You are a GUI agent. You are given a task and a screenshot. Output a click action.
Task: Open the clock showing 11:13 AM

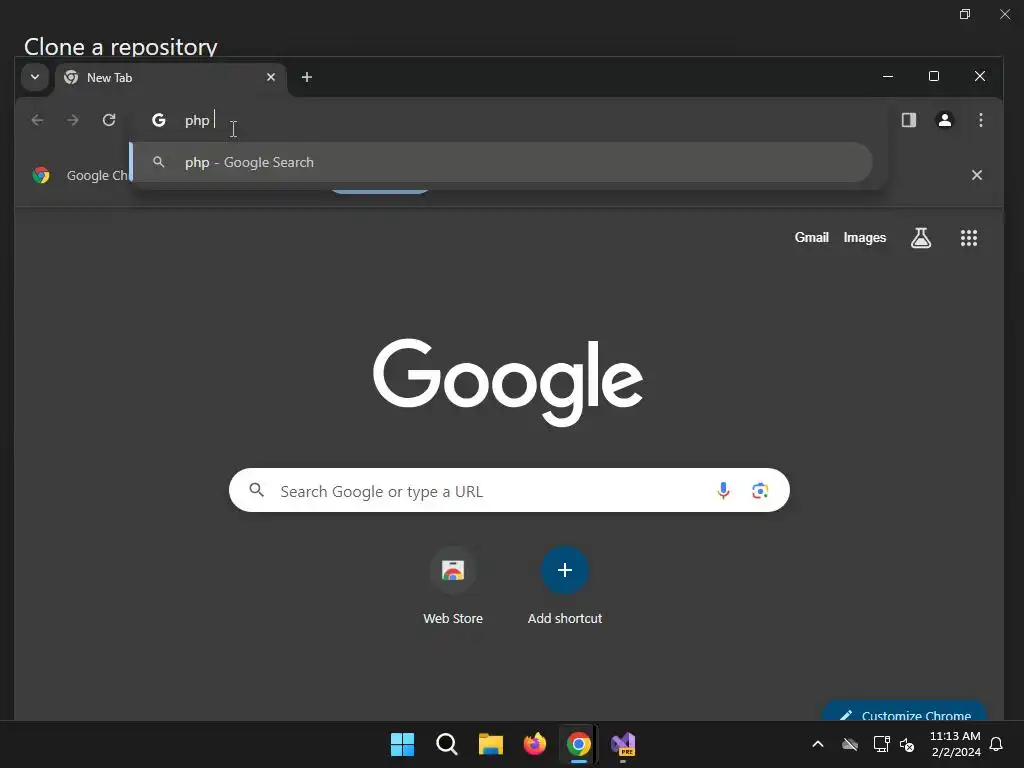point(955,744)
